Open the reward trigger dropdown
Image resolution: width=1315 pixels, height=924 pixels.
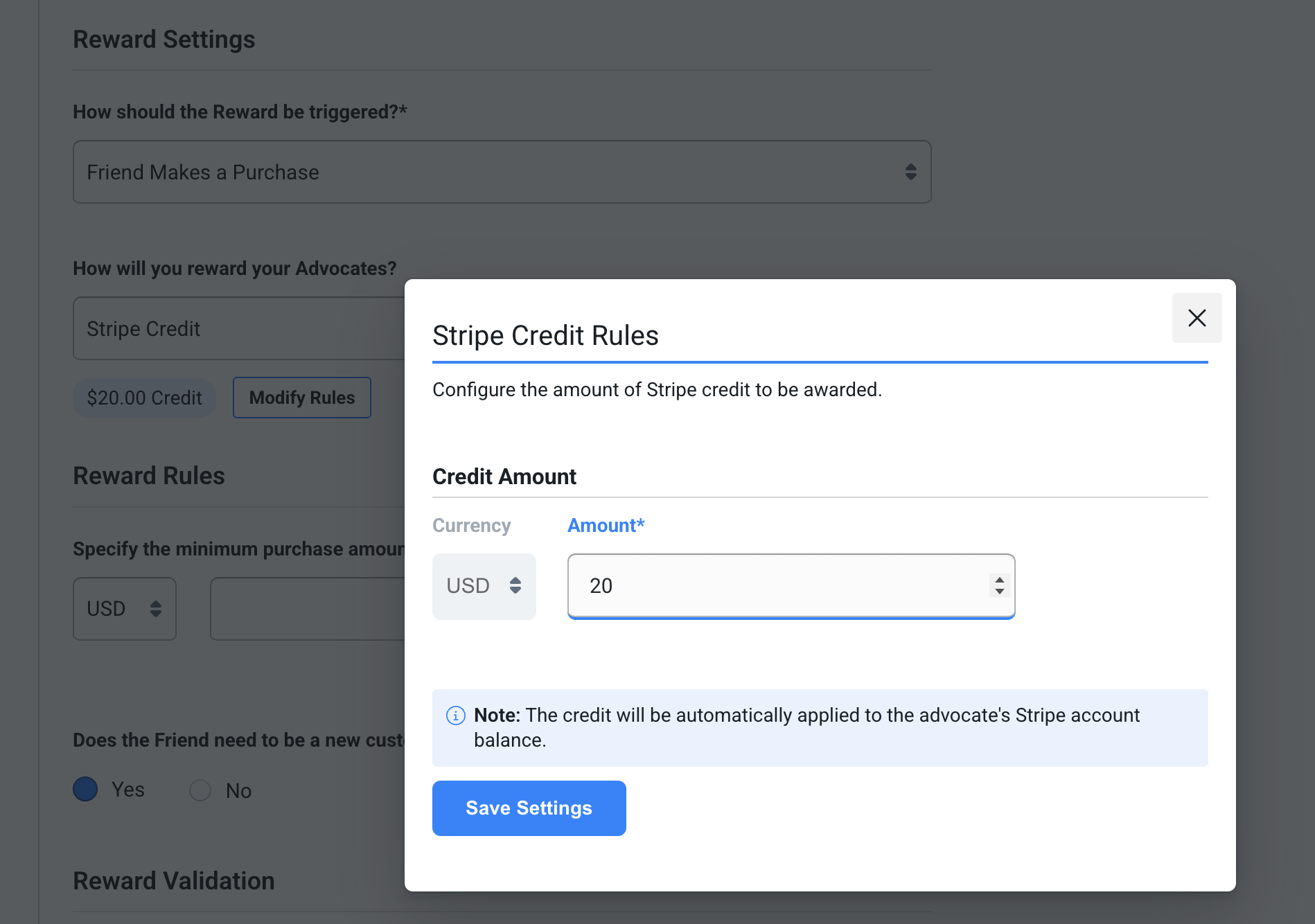tap(502, 172)
